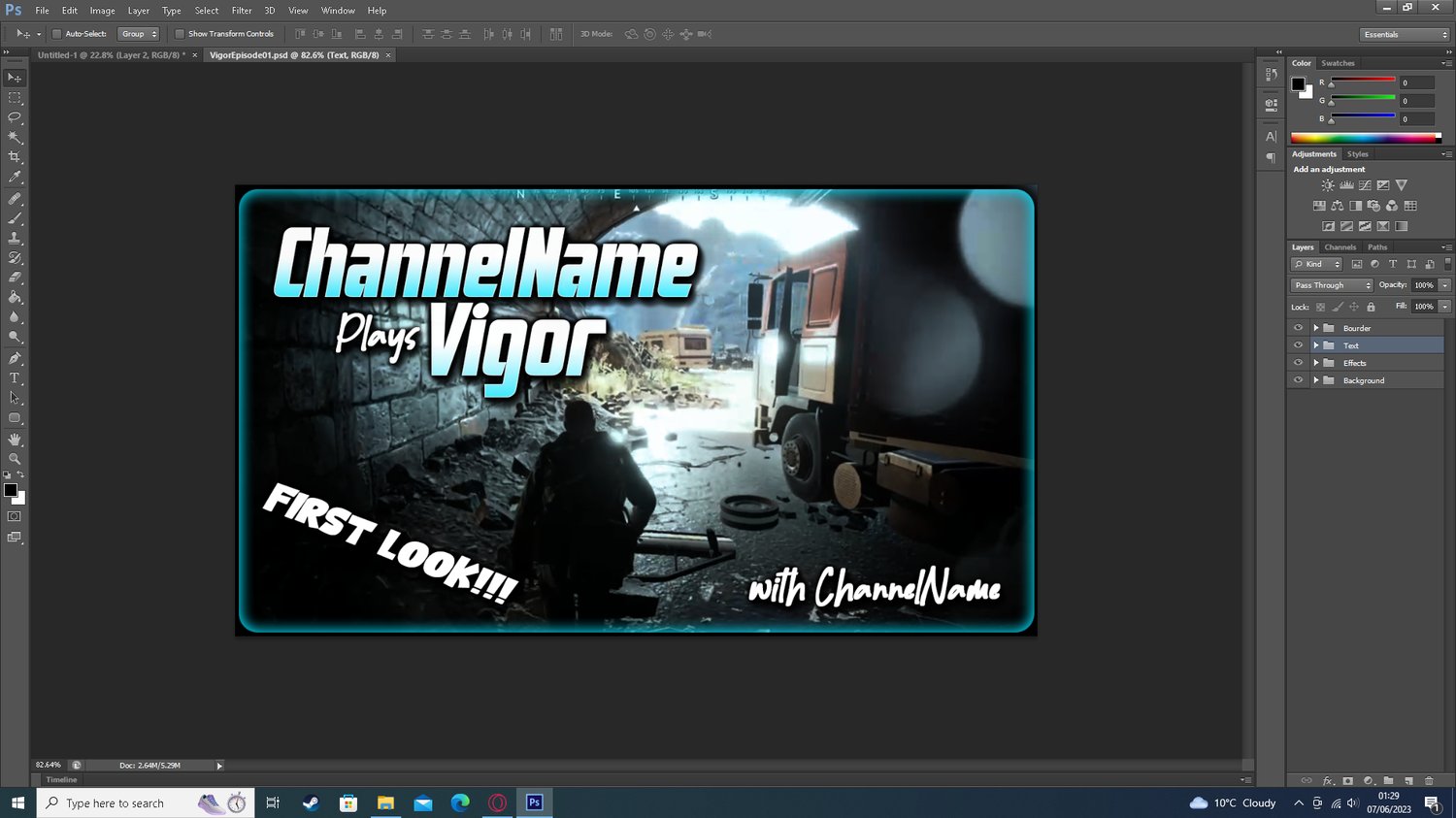Add a Vibrance adjustment
The width and height of the screenshot is (1456, 818).
pyautogui.click(x=1402, y=185)
